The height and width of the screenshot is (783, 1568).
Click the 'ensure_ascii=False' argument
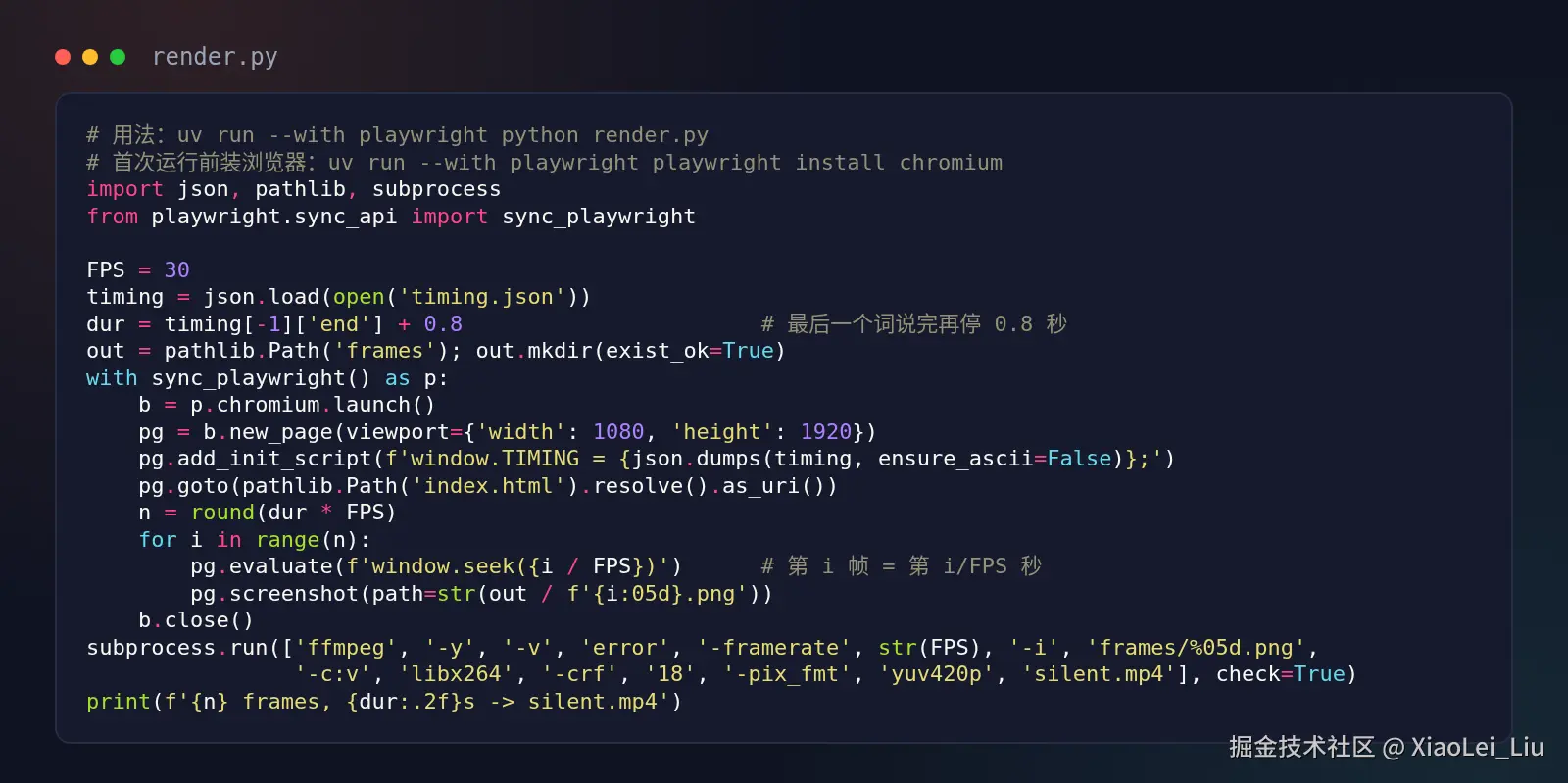pos(995,459)
